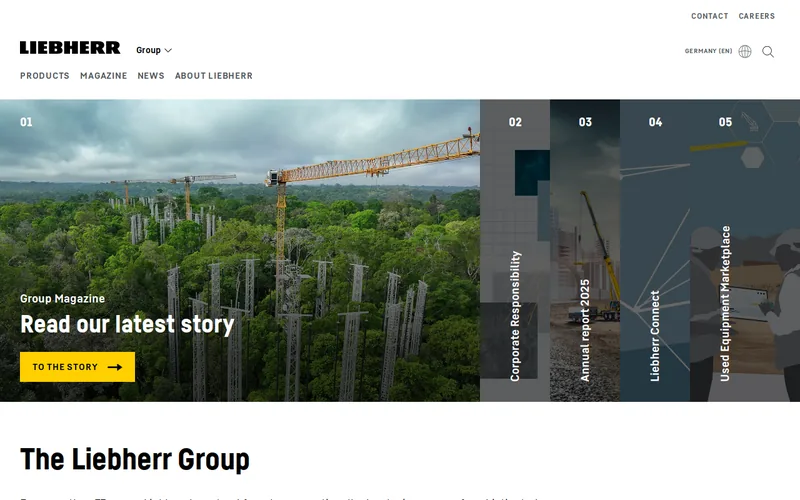The image size is (800, 500).
Task: Open the globe language selector icon
Action: pyautogui.click(x=745, y=52)
